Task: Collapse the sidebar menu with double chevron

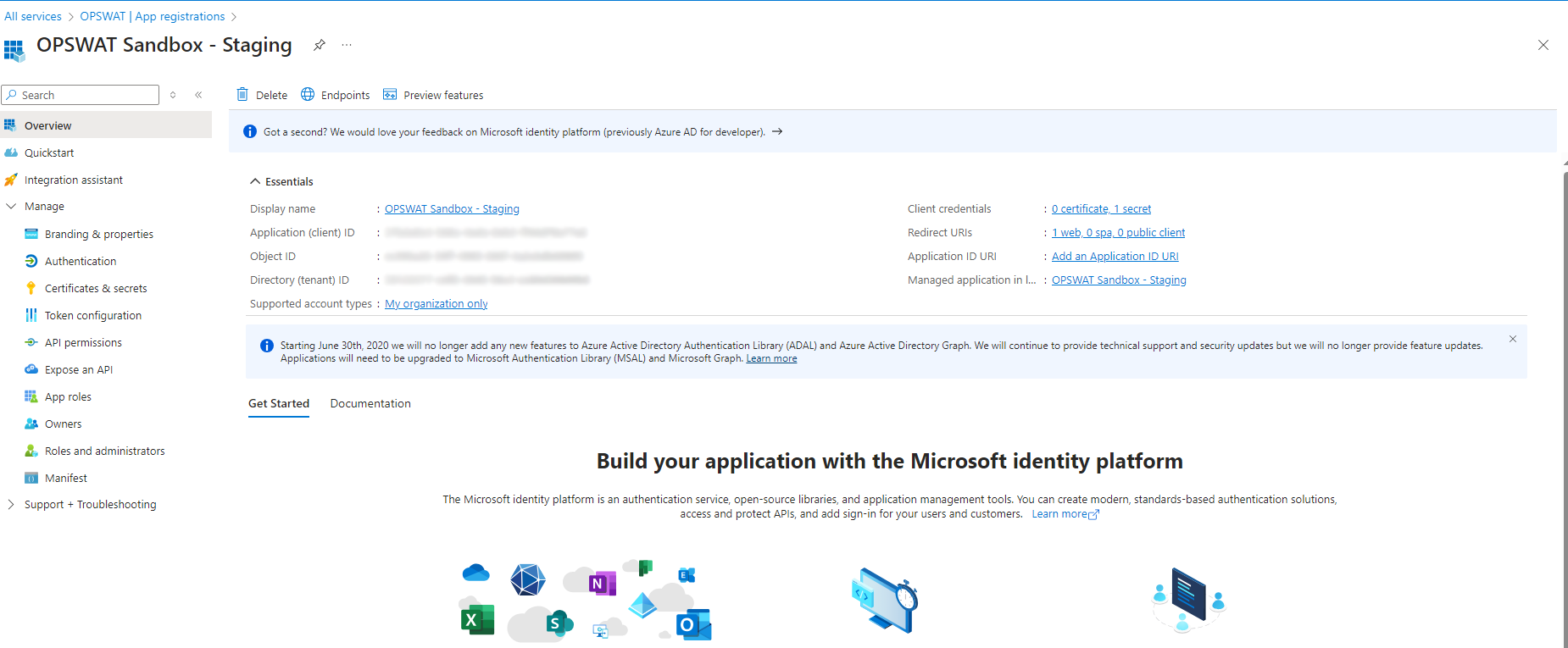Action: pyautogui.click(x=198, y=95)
